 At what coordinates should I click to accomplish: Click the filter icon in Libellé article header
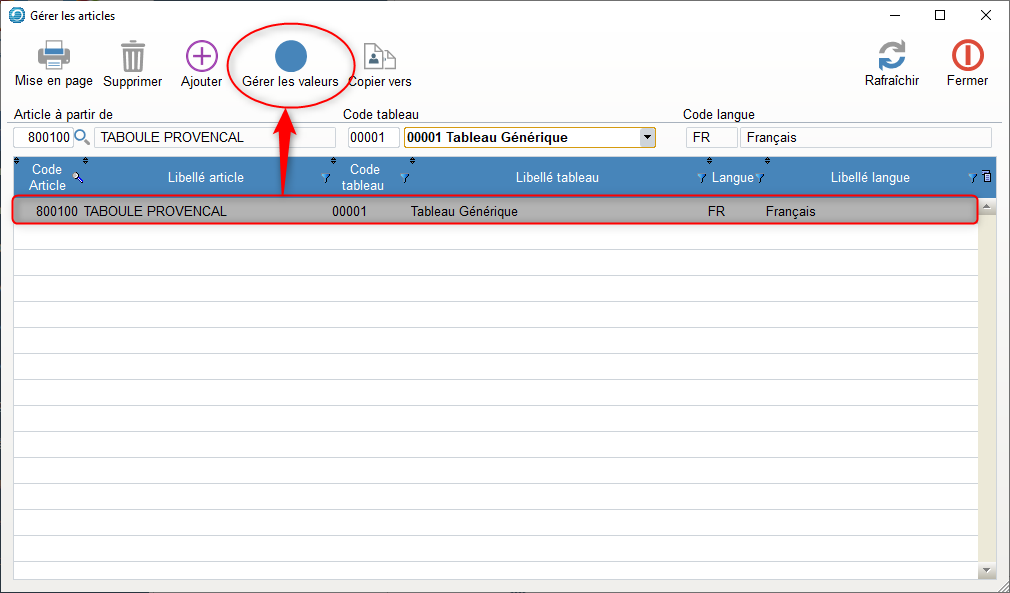(325, 178)
